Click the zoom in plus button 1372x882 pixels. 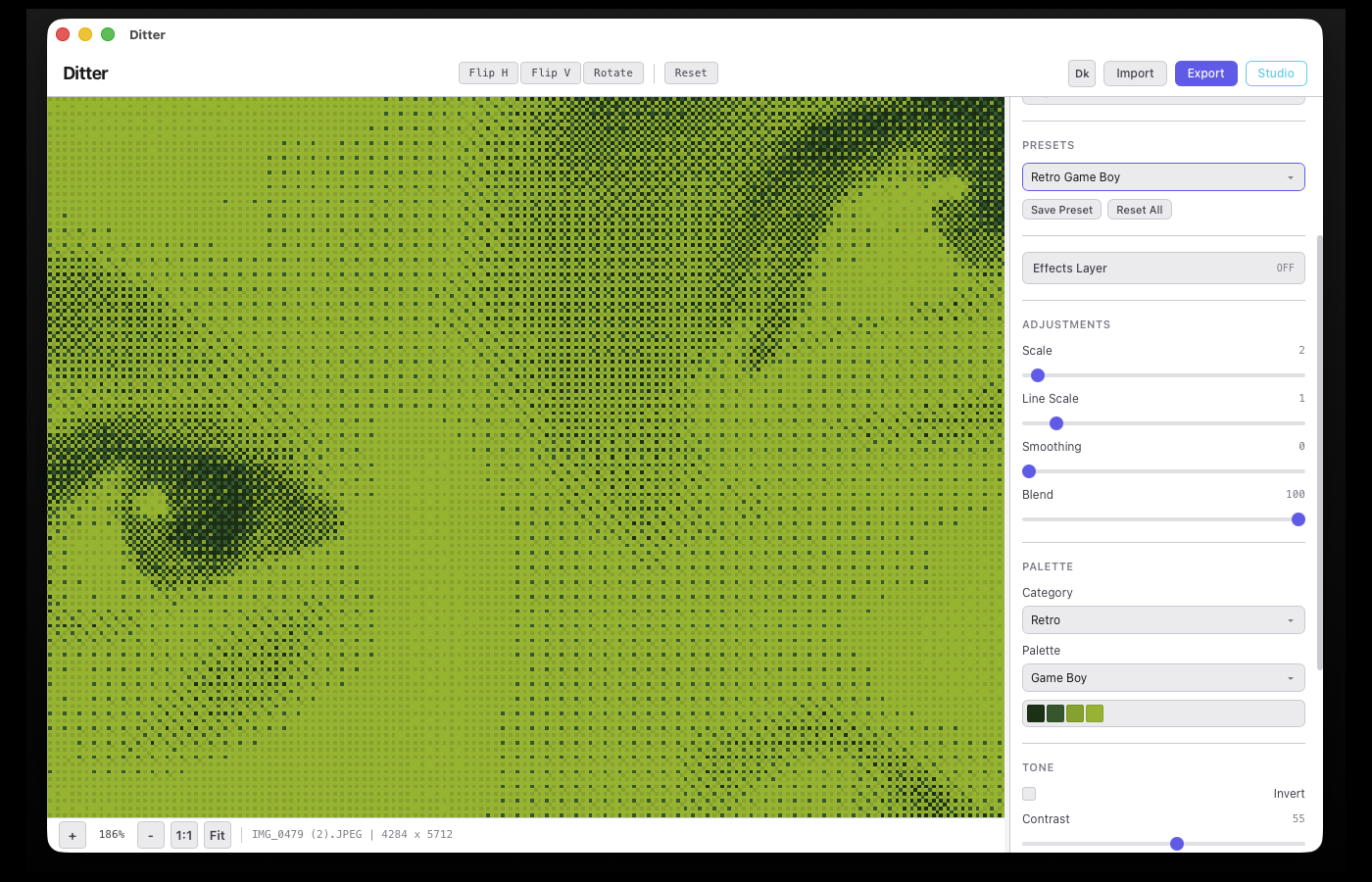[x=73, y=835]
